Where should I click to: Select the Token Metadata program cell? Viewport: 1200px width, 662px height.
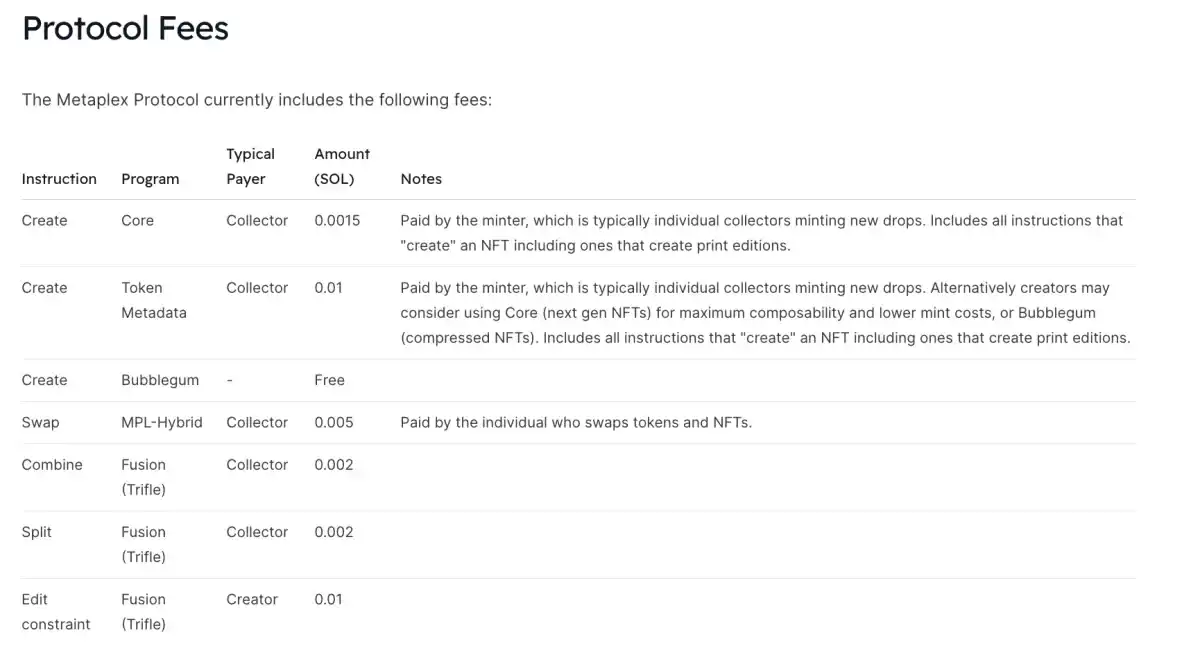(x=154, y=300)
